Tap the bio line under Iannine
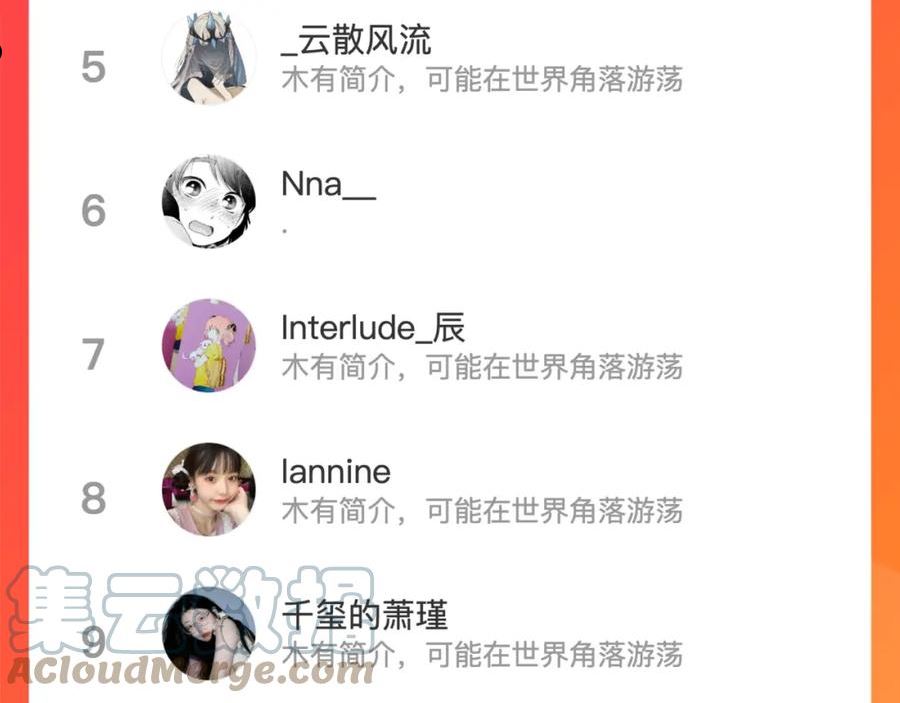Viewport: 900px width, 703px height. point(482,511)
